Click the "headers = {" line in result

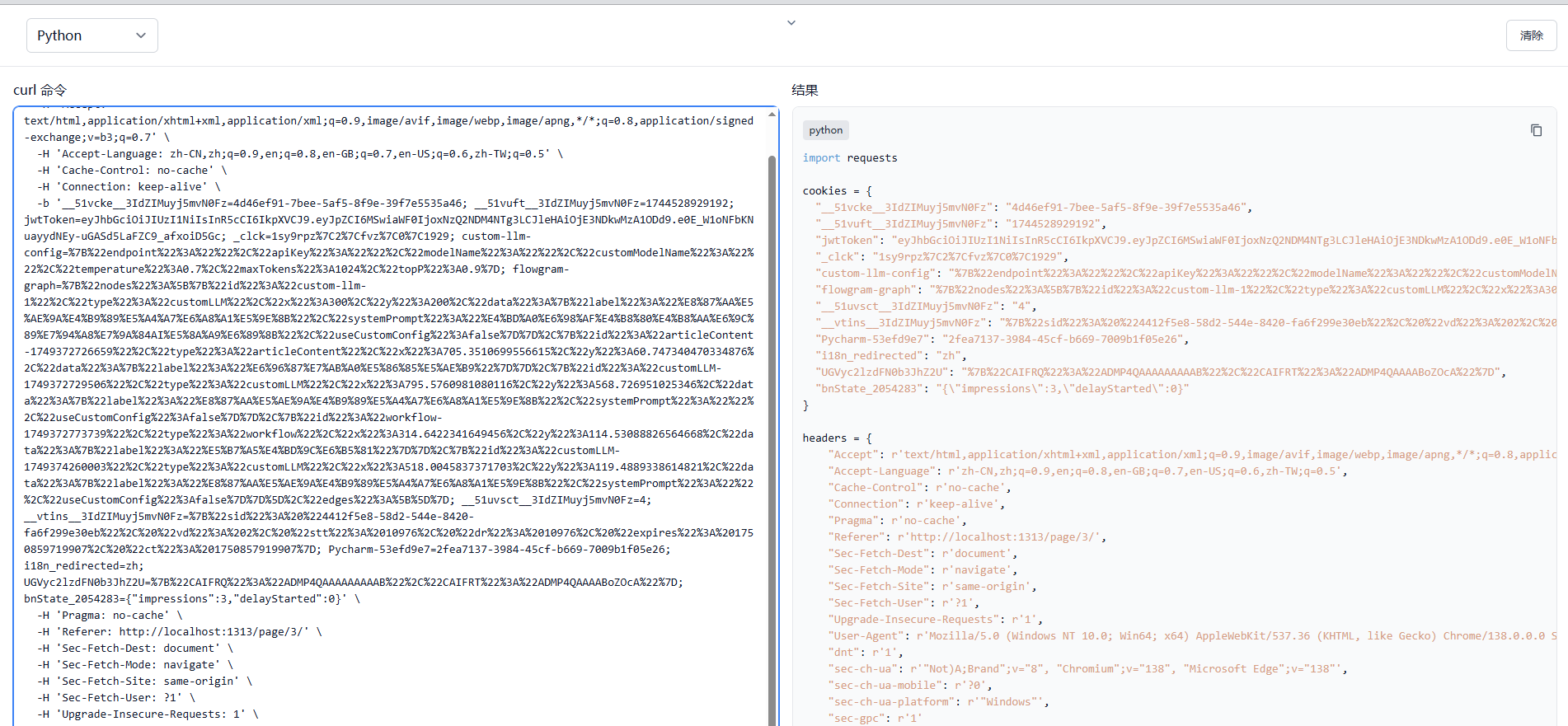(x=837, y=438)
